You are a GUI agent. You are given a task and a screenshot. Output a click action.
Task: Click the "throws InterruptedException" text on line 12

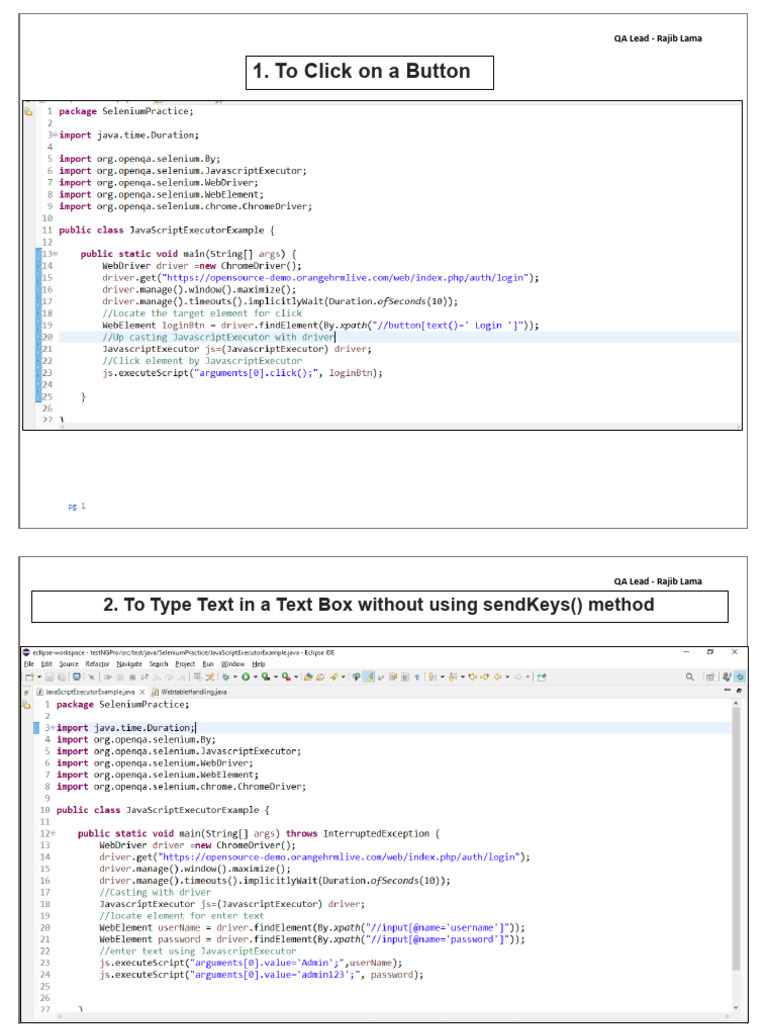point(358,833)
